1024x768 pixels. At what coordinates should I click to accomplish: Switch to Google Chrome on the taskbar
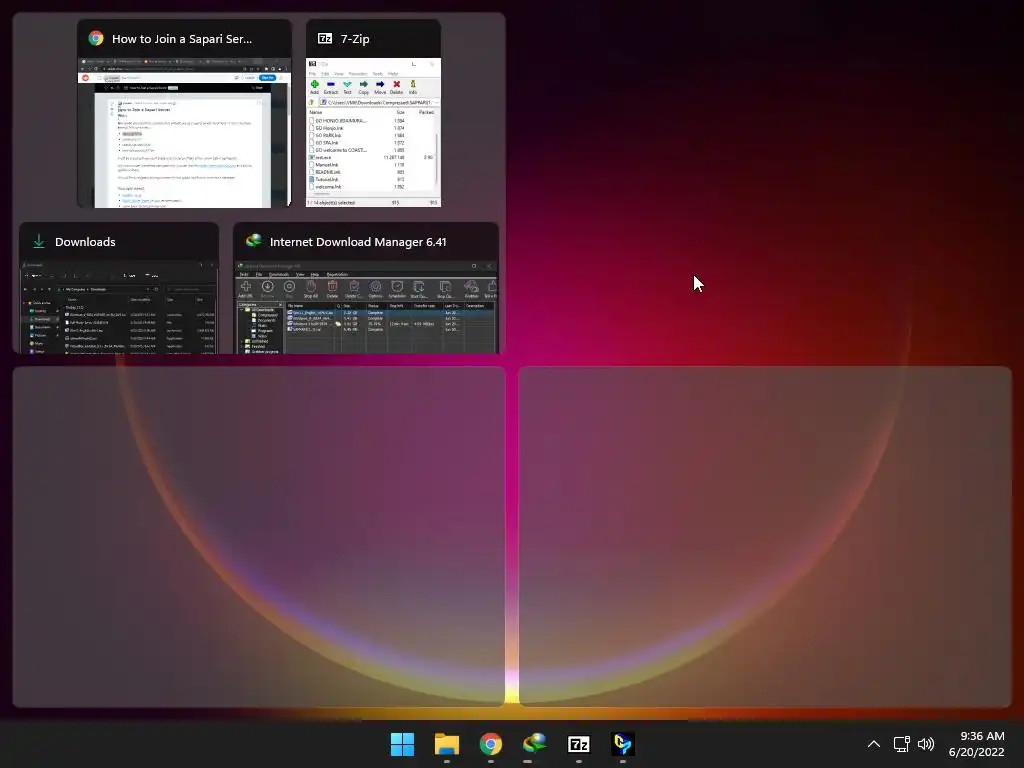tap(490, 744)
